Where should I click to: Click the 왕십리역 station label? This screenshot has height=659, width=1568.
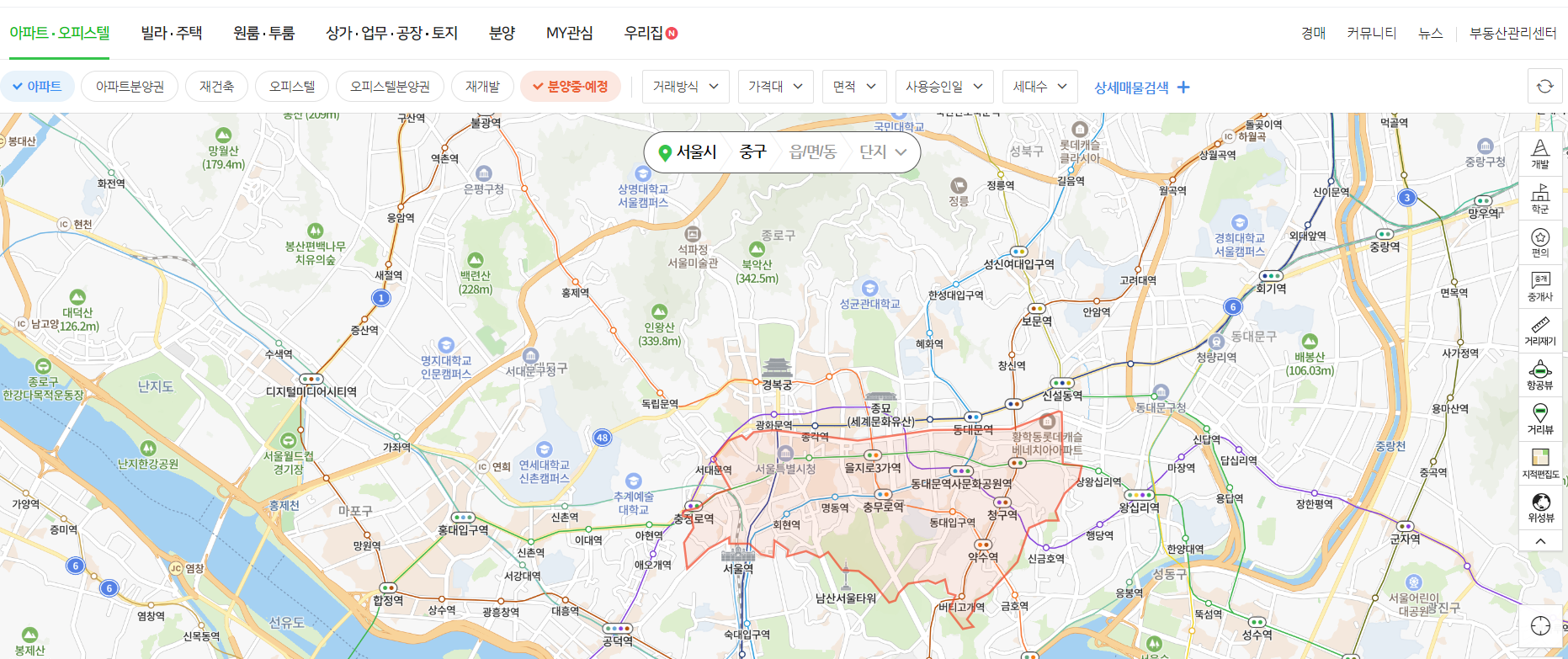tap(1140, 508)
